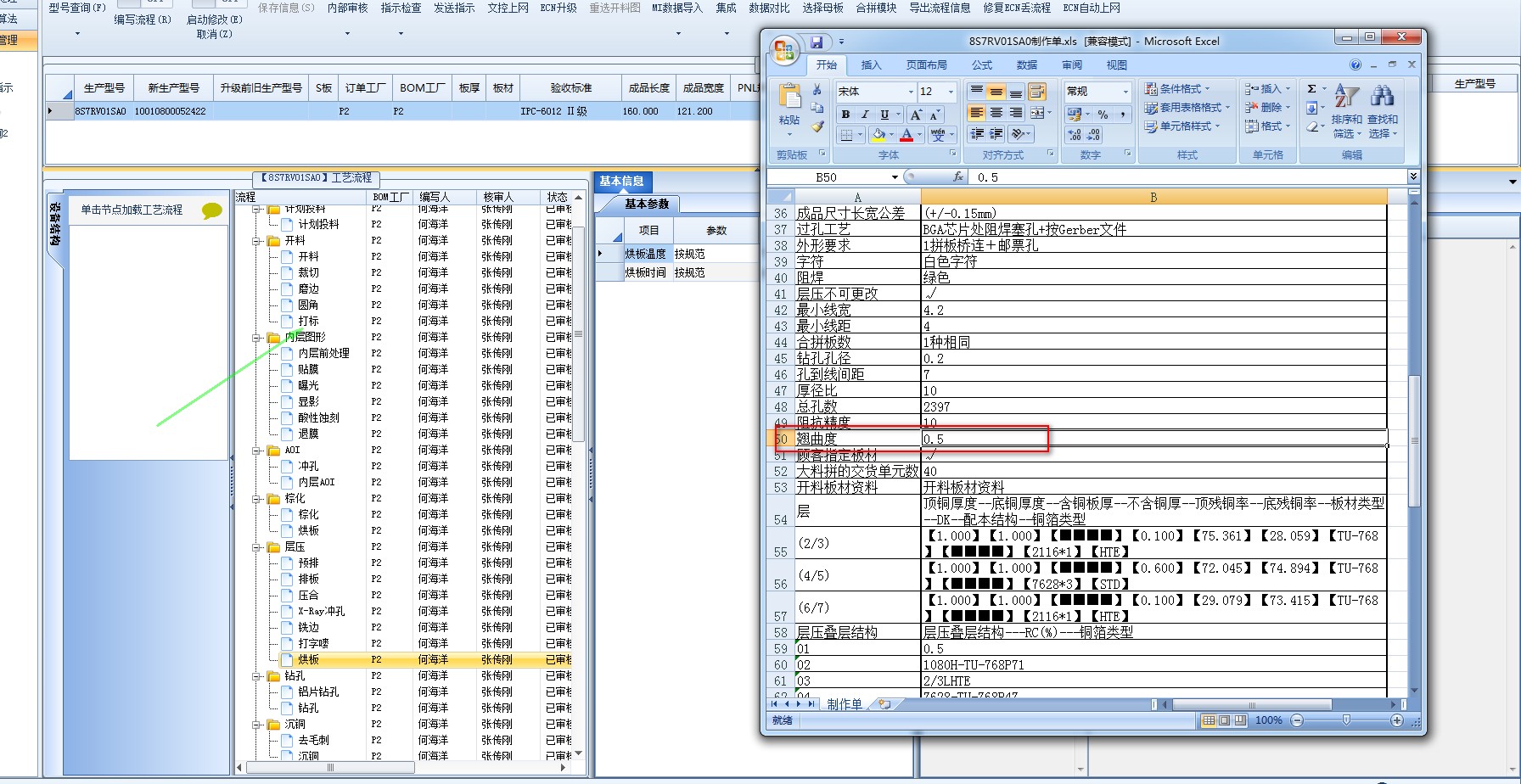Switch to the 审阅 ribbon tab
1521x784 pixels.
[1072, 65]
